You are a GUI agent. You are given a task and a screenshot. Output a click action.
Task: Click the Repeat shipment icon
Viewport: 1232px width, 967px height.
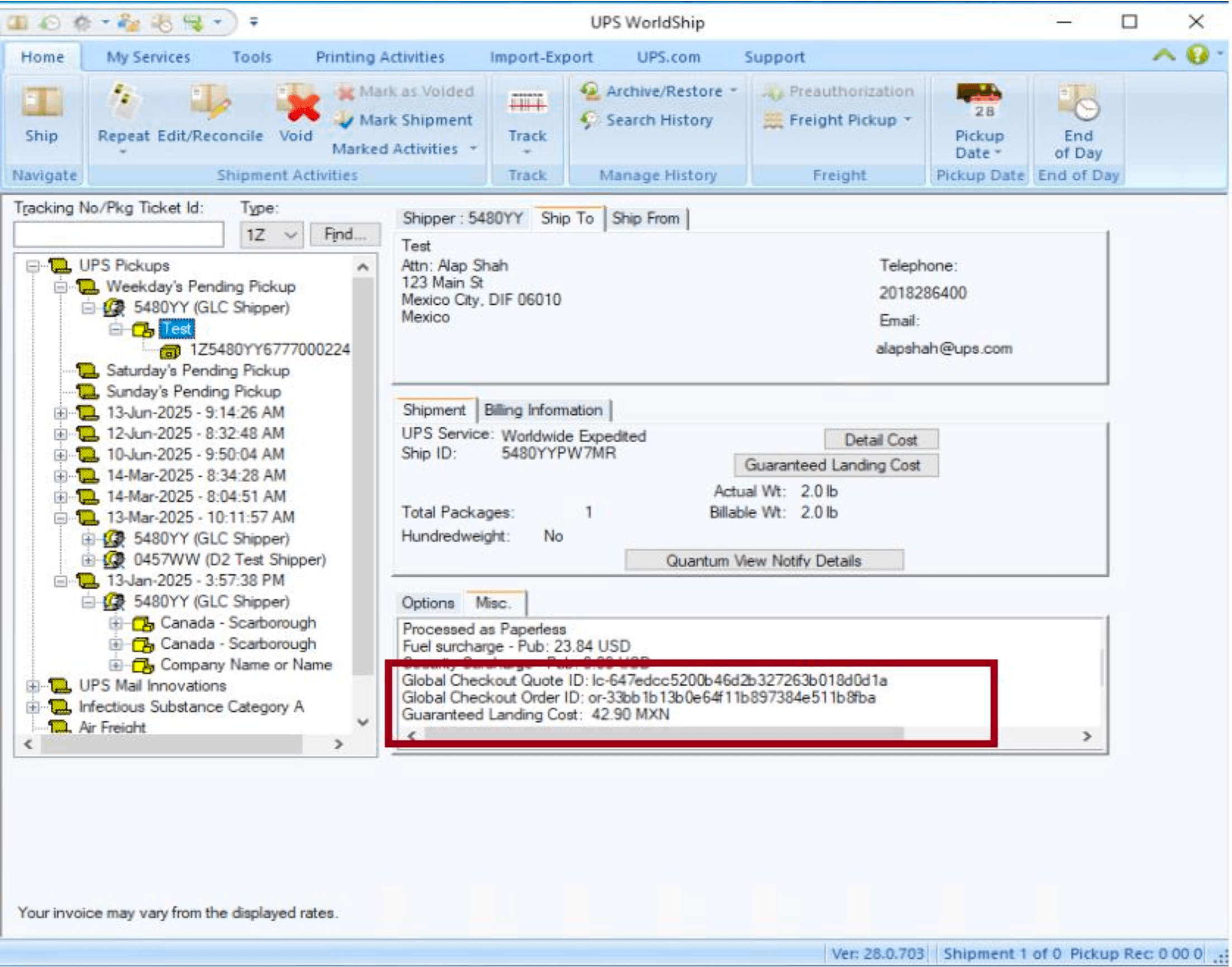[x=123, y=101]
